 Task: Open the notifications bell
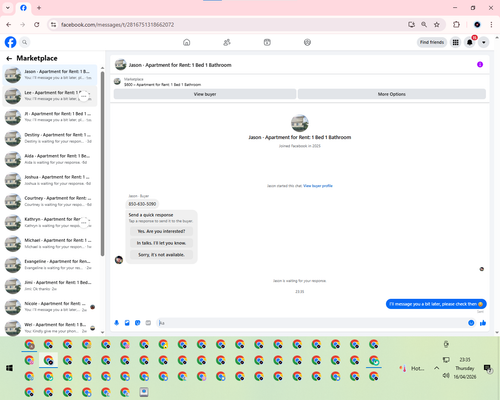(470, 42)
